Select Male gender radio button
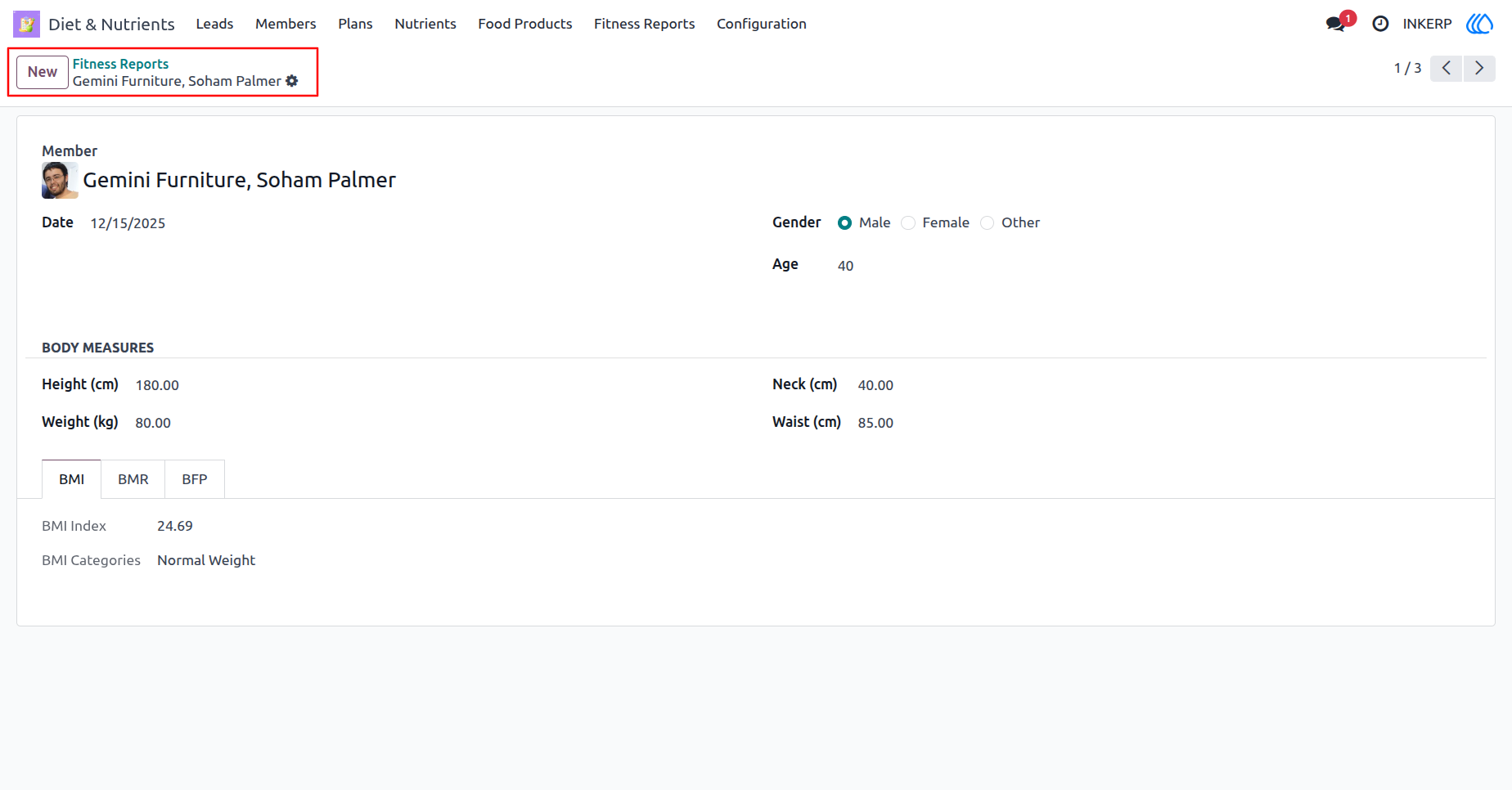Image resolution: width=1512 pixels, height=790 pixels. click(844, 222)
